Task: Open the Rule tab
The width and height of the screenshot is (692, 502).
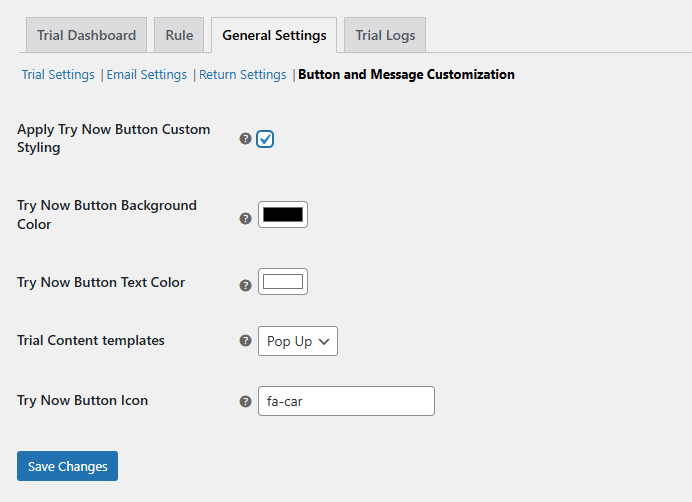Action: pyautogui.click(x=179, y=35)
